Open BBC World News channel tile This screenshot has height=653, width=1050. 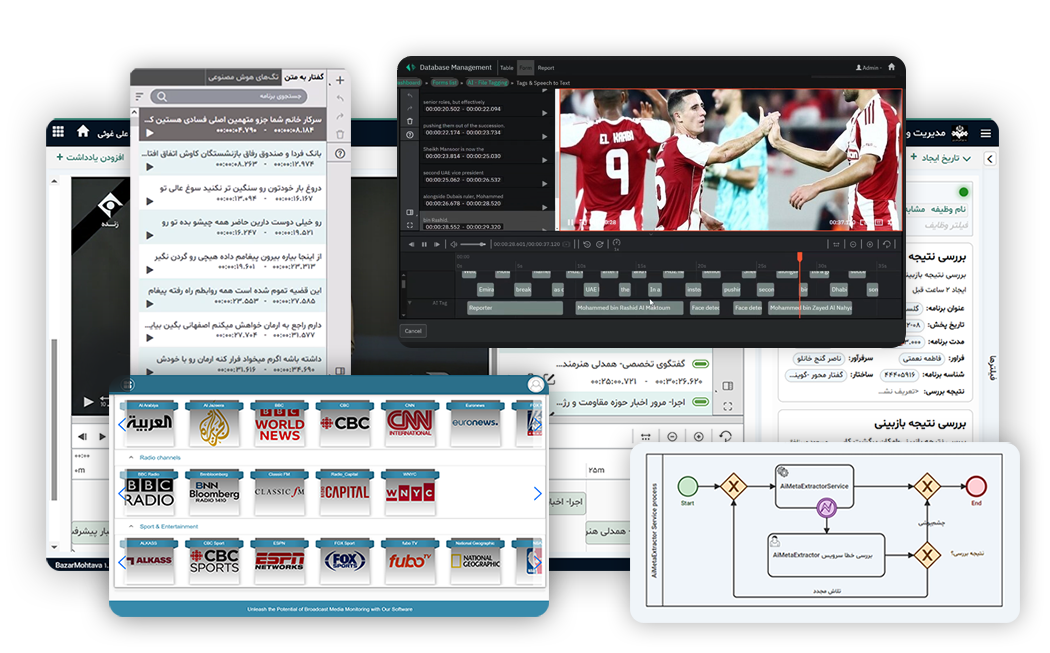pos(279,423)
